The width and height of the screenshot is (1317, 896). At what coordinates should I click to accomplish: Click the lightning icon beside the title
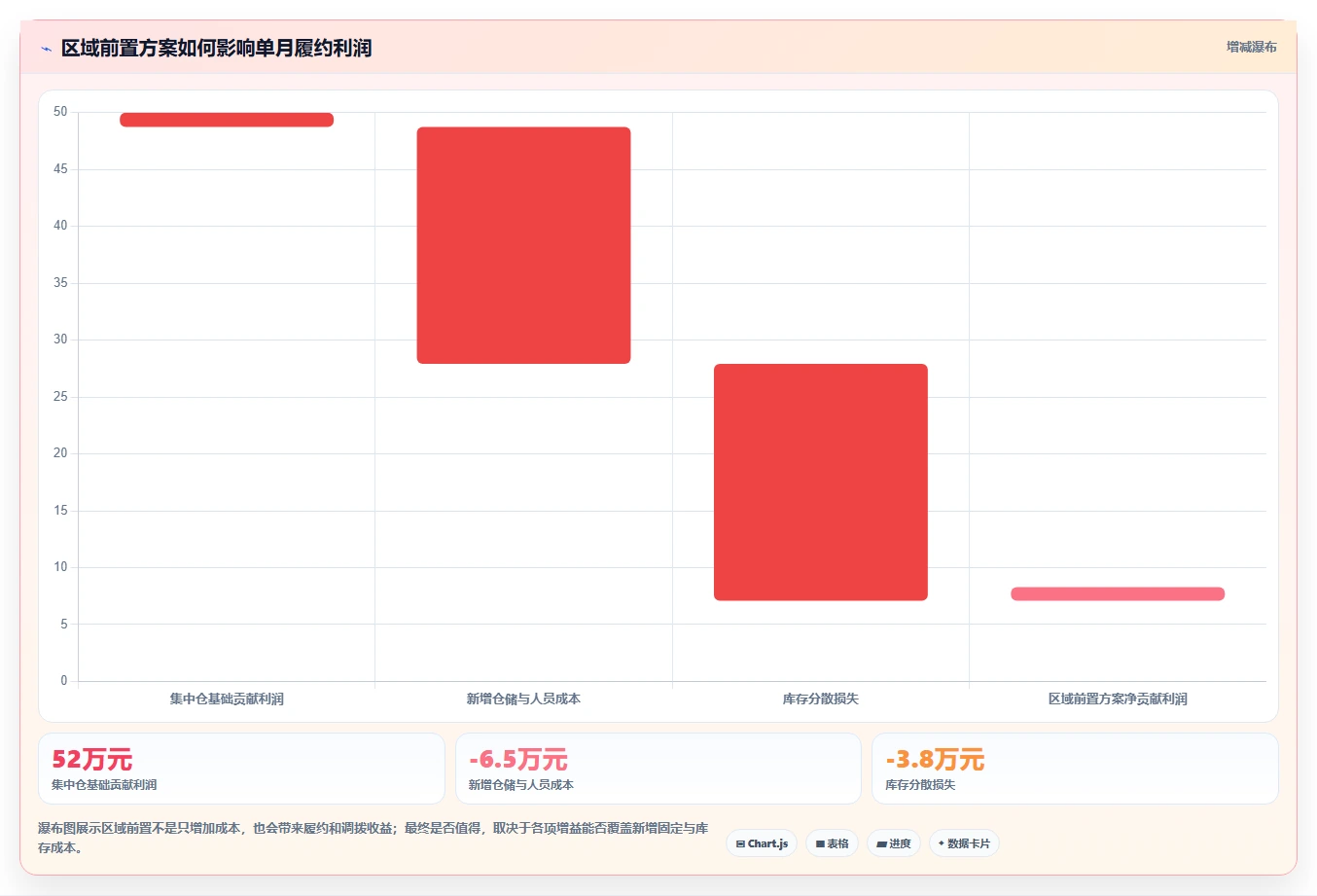[46, 49]
